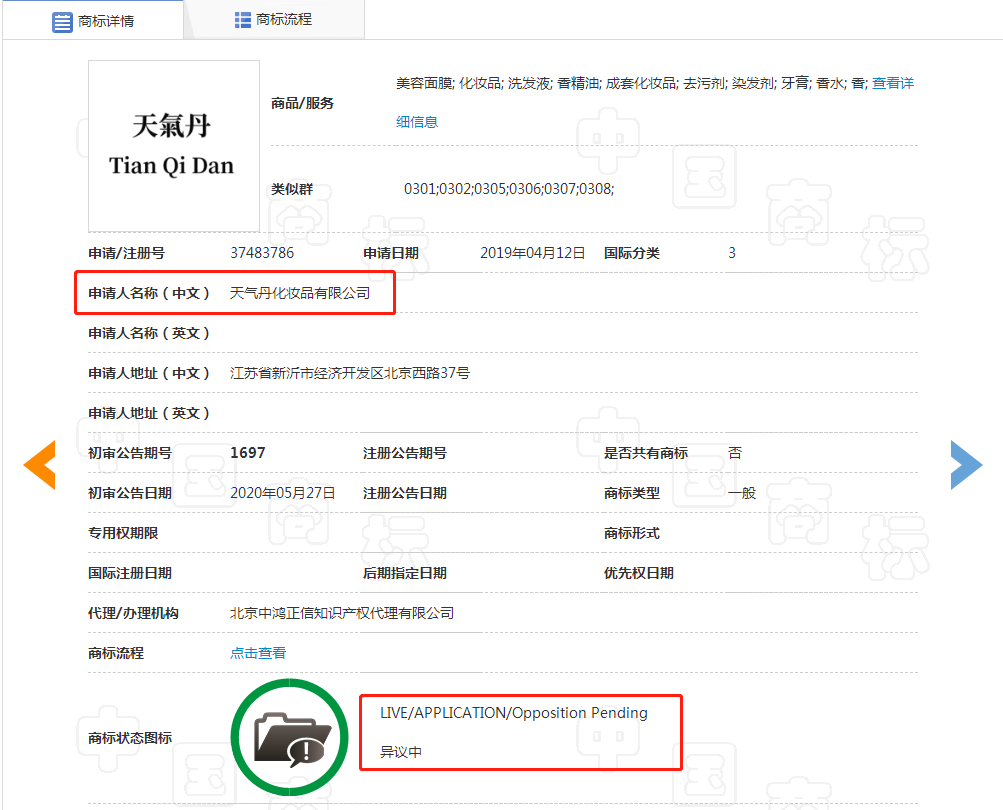Select applicant address 江苏省新沂市经济开发区北京西路37号

click(x=350, y=373)
